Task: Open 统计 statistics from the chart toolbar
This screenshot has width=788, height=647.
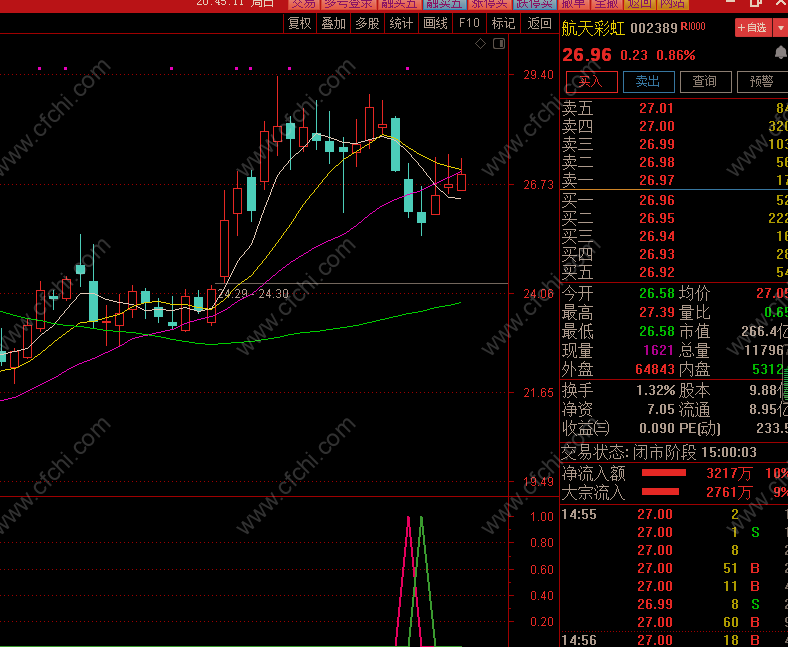Action: pos(401,23)
